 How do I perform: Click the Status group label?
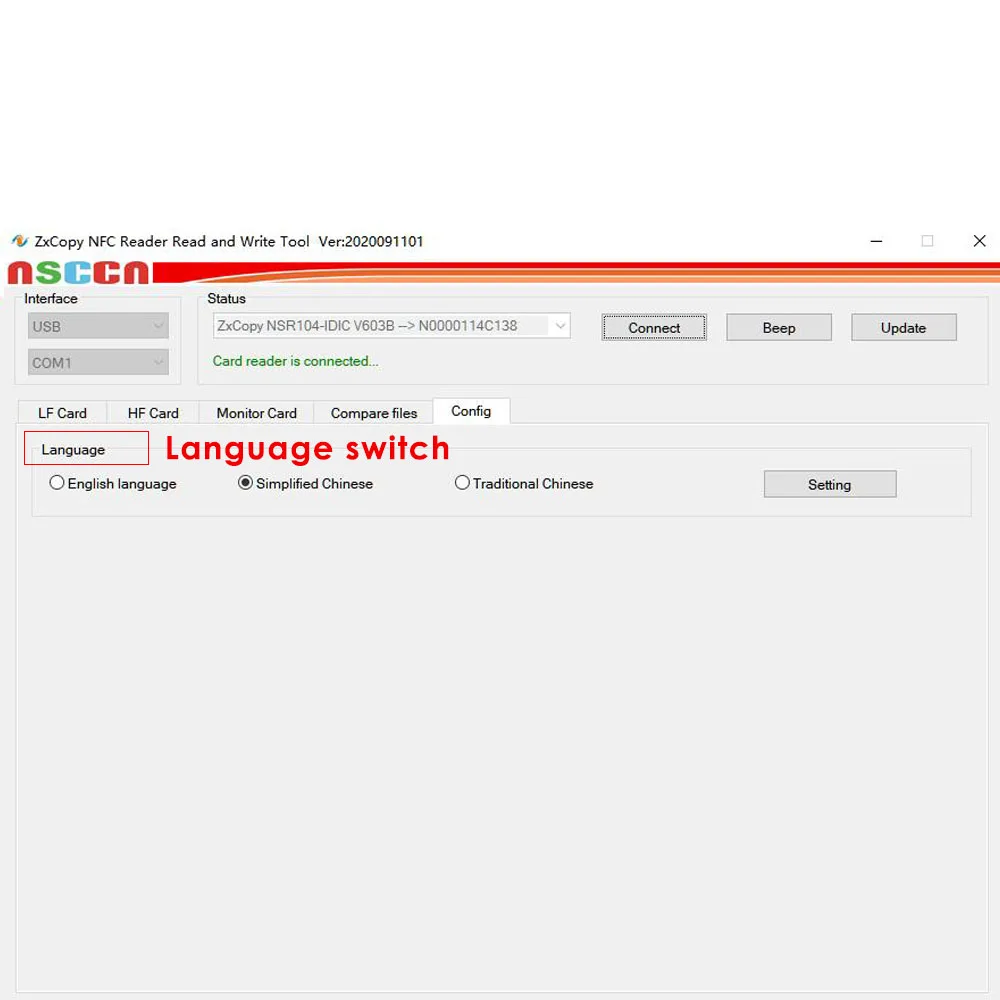[x=226, y=298]
